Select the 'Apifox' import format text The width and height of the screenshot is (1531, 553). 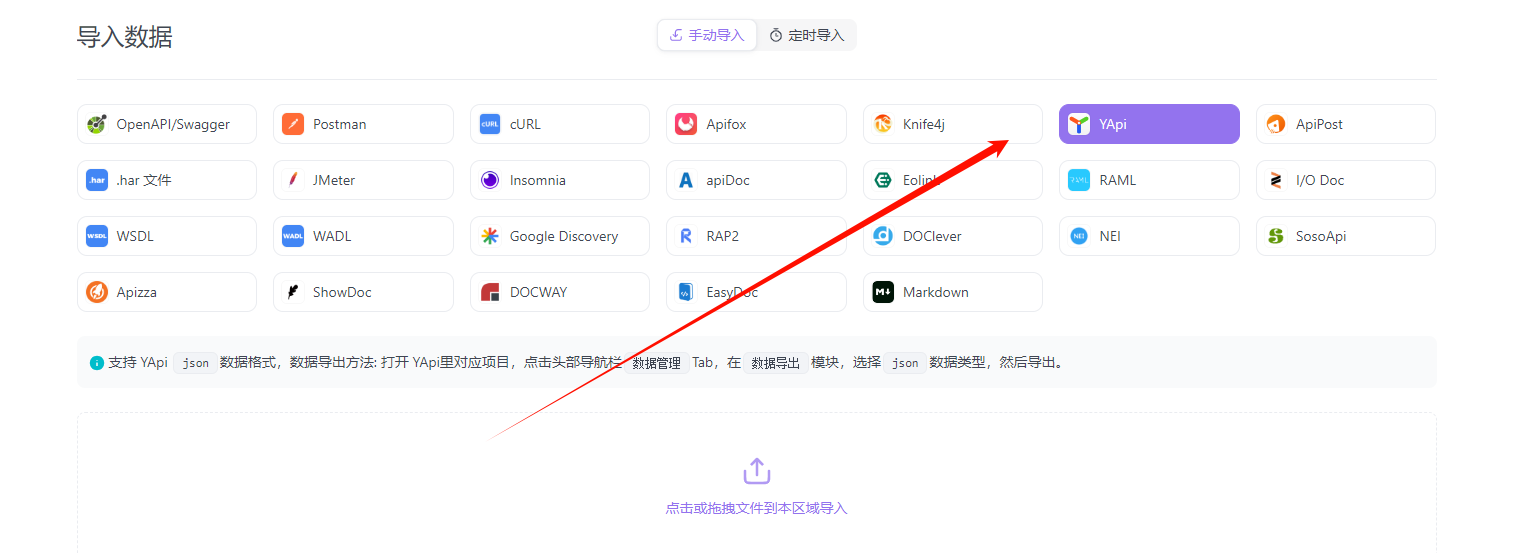point(726,124)
